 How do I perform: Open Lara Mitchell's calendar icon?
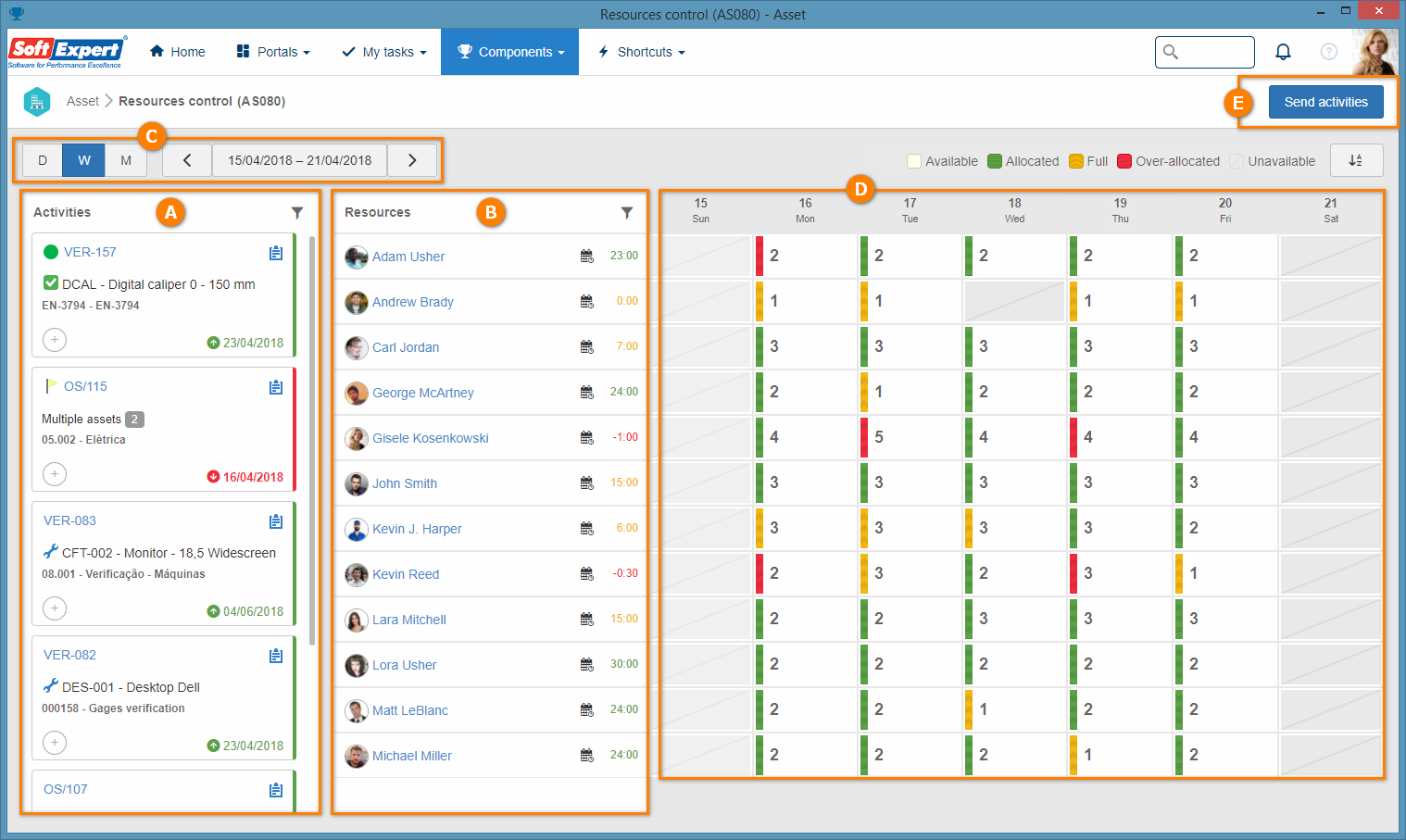tap(587, 619)
